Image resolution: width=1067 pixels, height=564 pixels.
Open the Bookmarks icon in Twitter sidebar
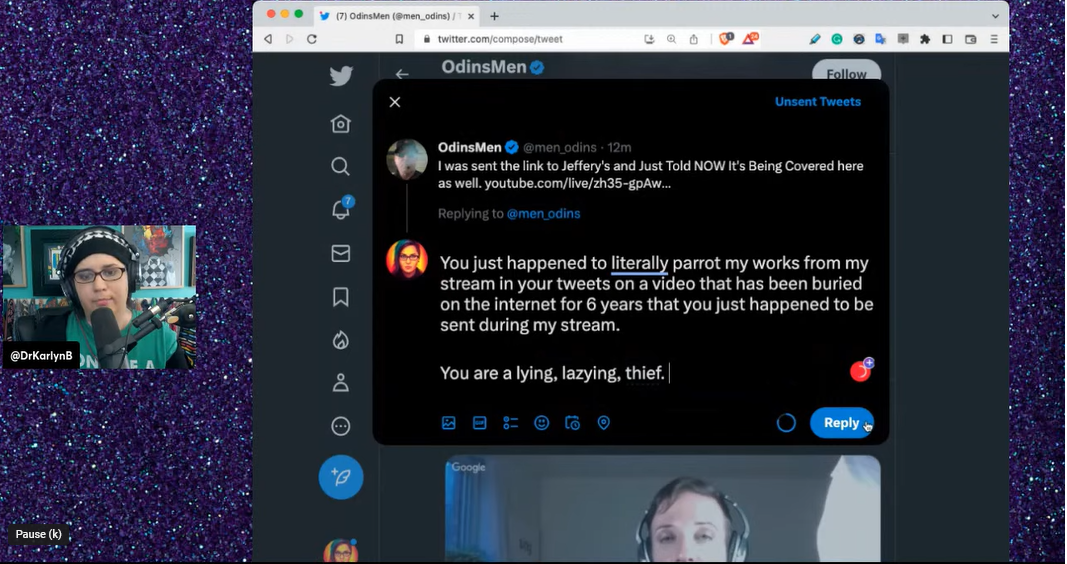tap(340, 297)
